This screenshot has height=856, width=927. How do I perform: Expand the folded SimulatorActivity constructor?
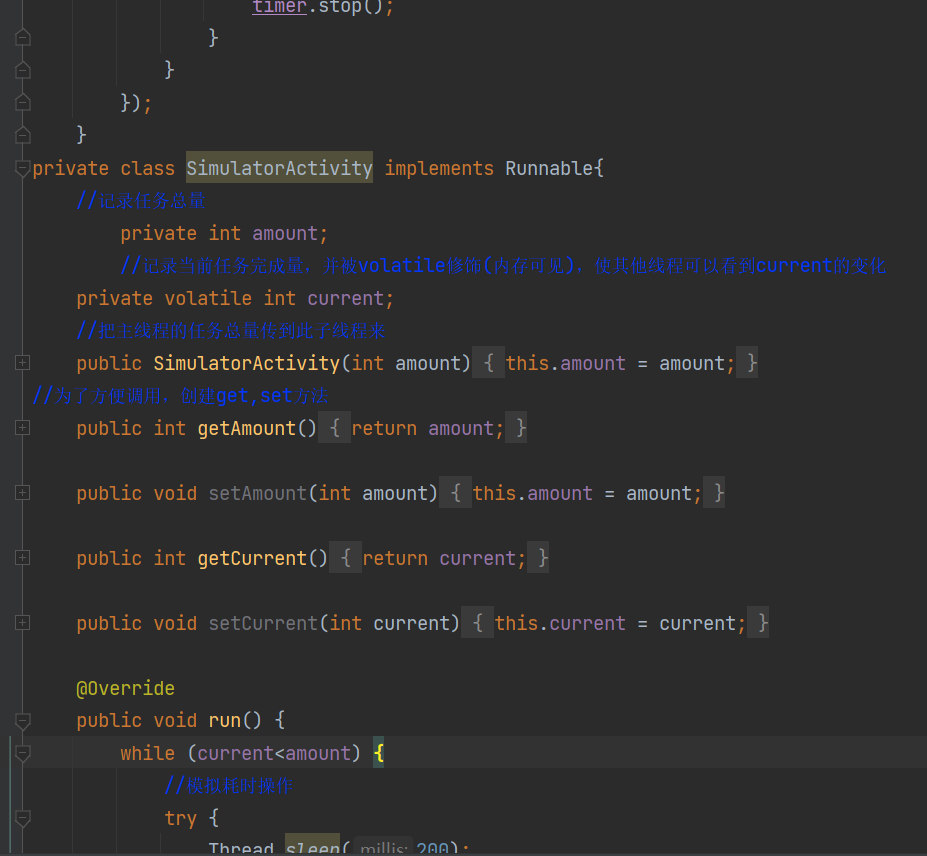click(x=22, y=363)
